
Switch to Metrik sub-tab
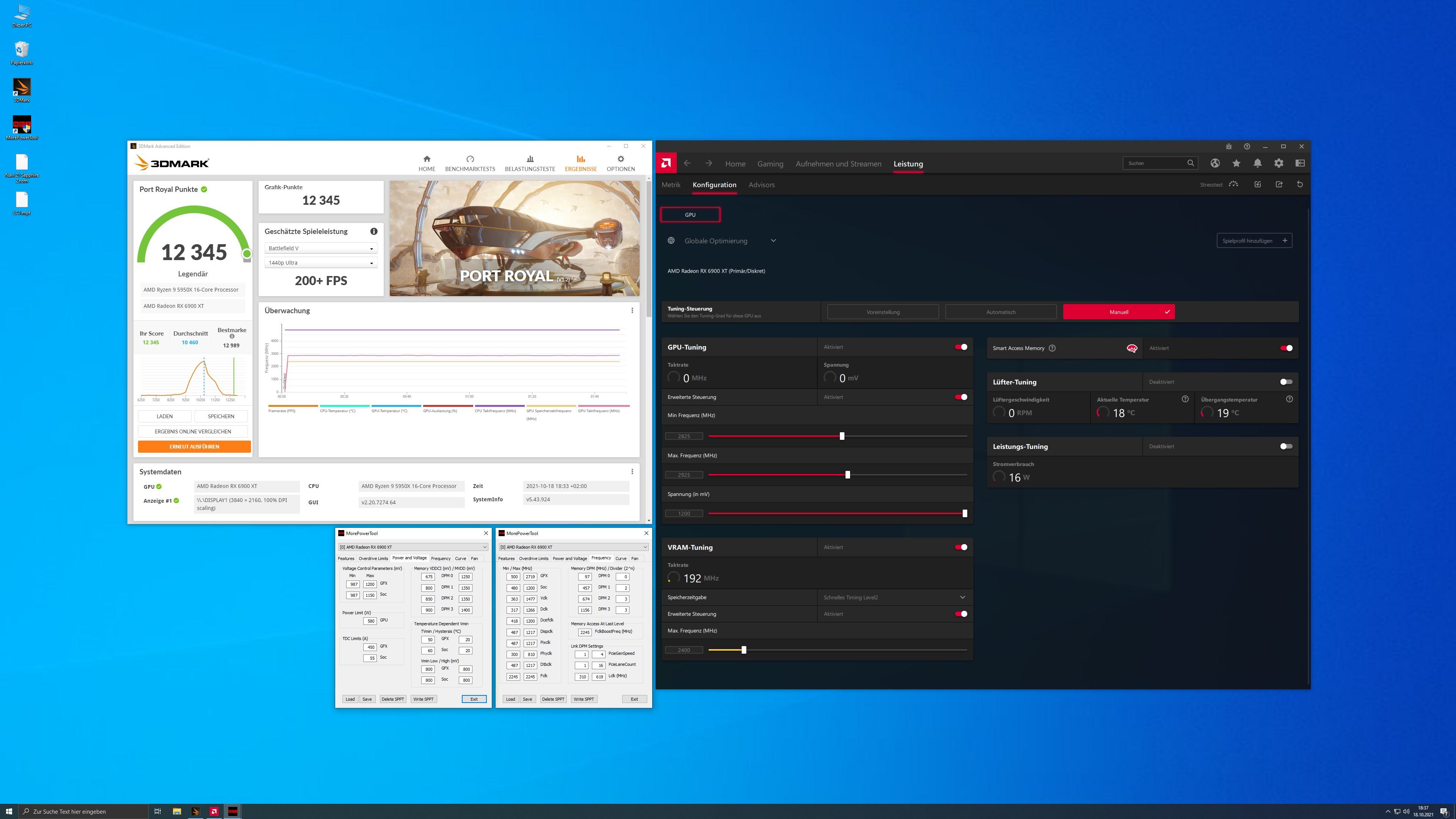coord(671,185)
